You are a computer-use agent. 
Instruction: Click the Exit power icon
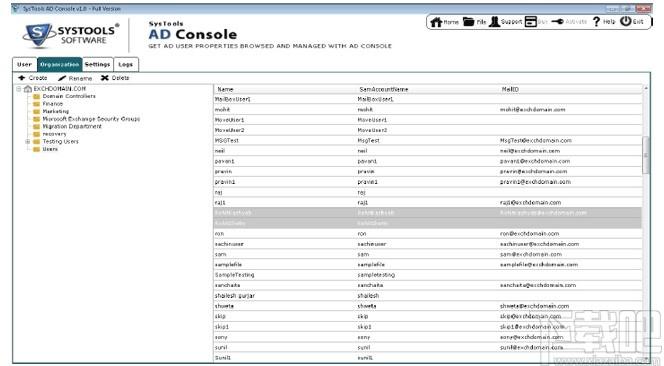coord(625,21)
